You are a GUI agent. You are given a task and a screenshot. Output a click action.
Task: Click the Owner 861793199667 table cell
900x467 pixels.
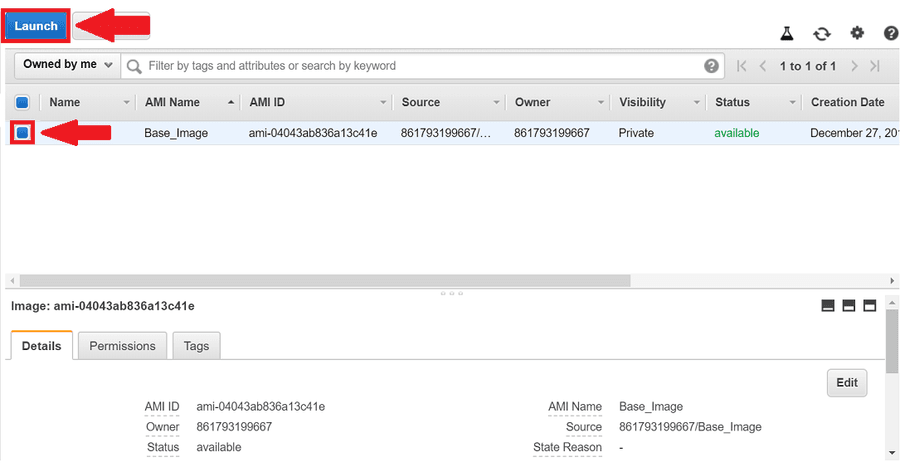pos(552,133)
